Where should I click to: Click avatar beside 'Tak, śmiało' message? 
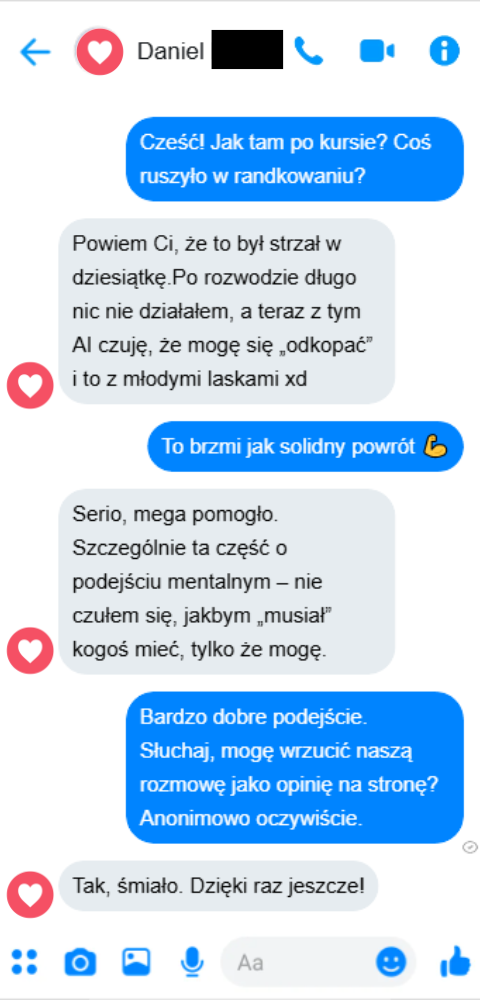pyautogui.click(x=30, y=895)
